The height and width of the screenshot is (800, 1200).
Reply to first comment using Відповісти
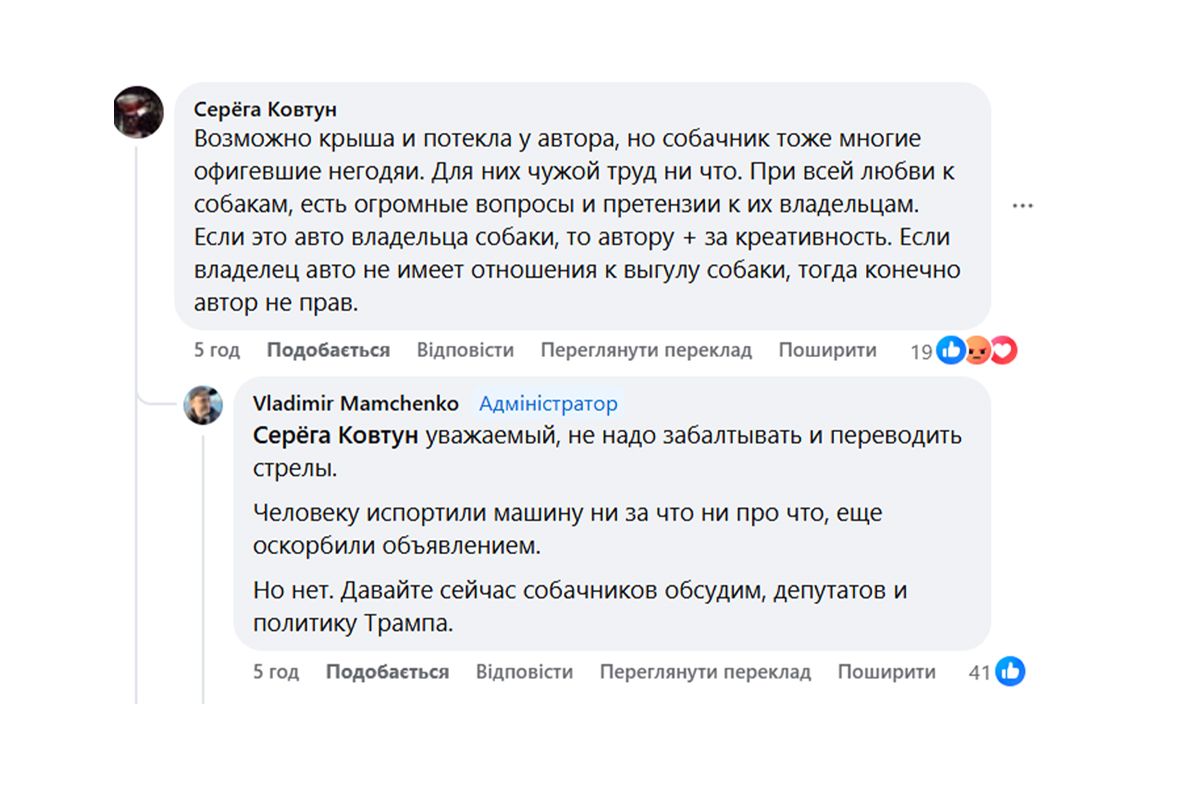click(466, 350)
